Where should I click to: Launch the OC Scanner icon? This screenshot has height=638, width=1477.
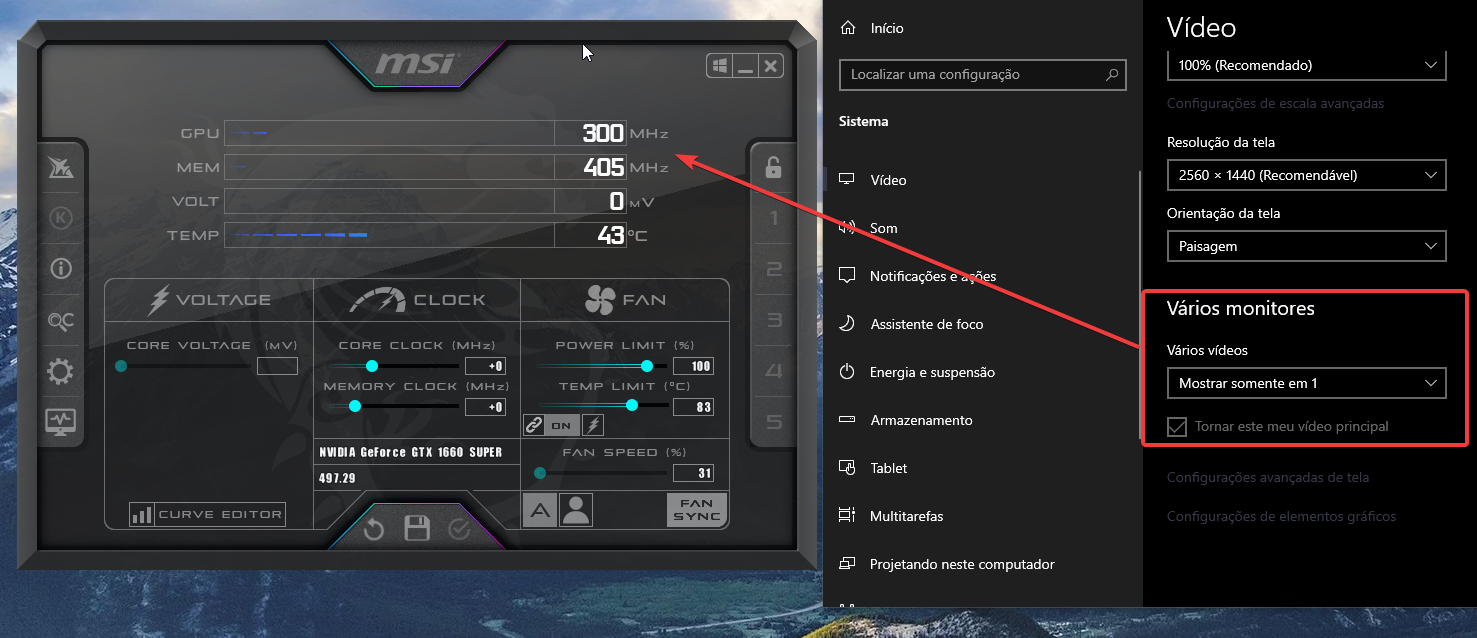click(x=61, y=320)
